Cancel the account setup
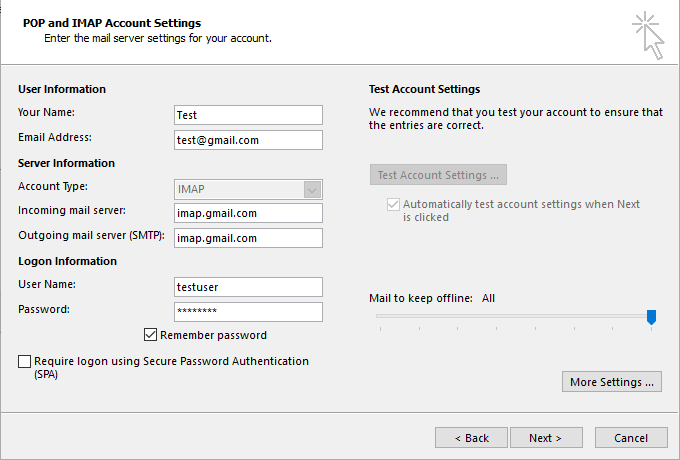This screenshot has height=460, width=680. 631,438
